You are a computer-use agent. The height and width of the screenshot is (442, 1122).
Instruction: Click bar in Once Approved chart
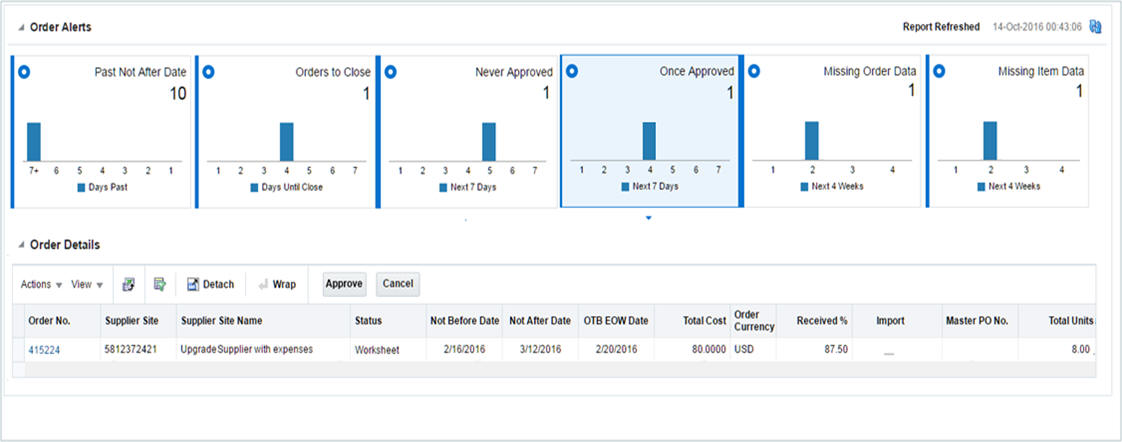(649, 141)
